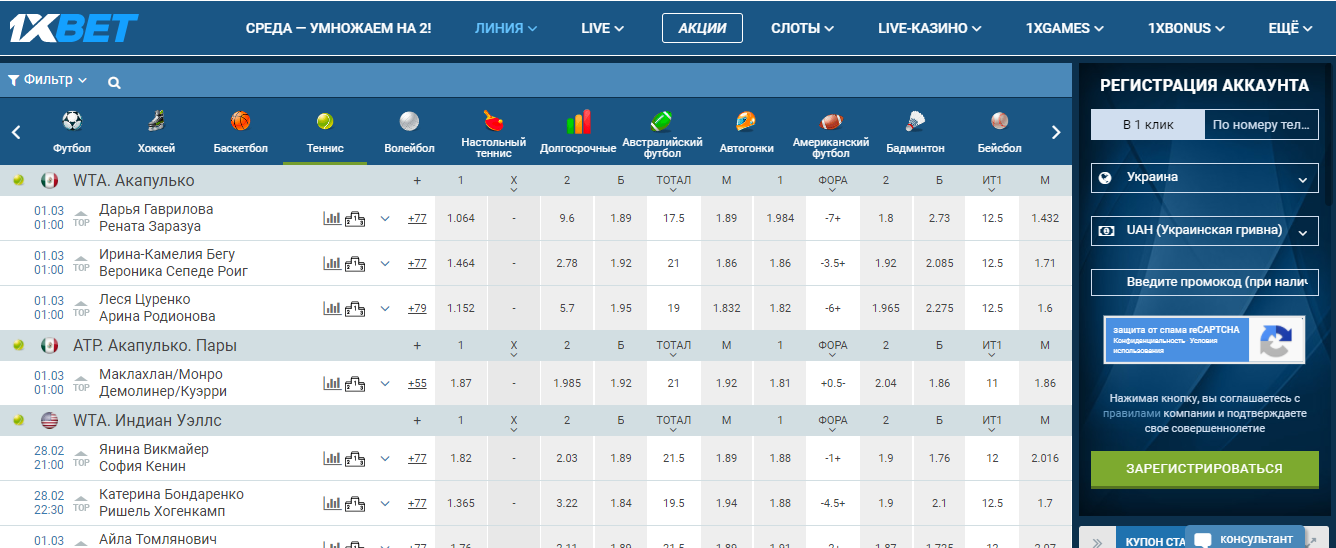Open the СЛОТЫ menu

[803, 28]
